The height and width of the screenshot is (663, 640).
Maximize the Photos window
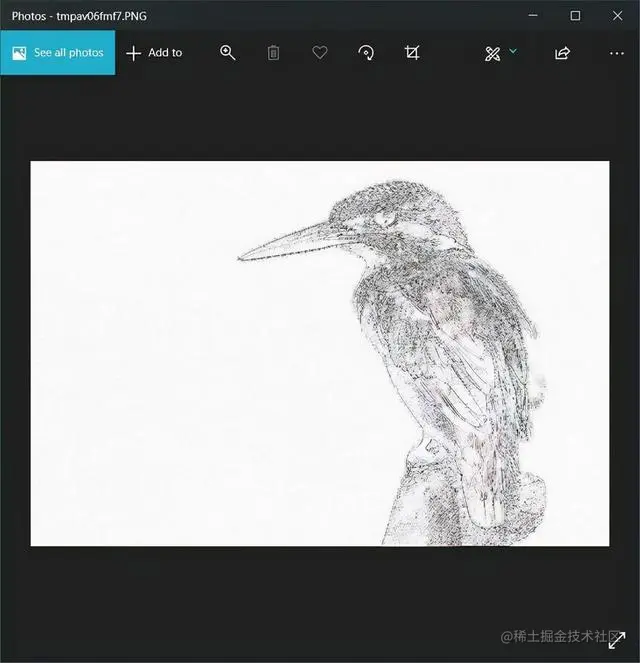tap(575, 16)
